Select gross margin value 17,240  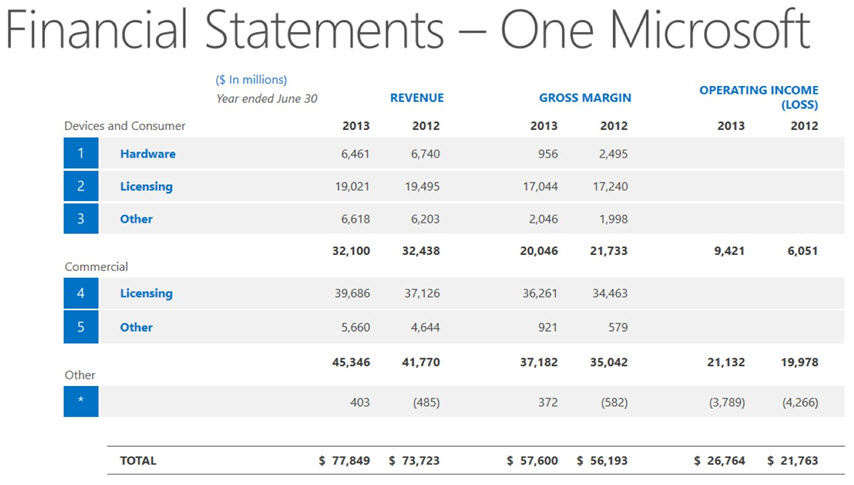pos(610,186)
